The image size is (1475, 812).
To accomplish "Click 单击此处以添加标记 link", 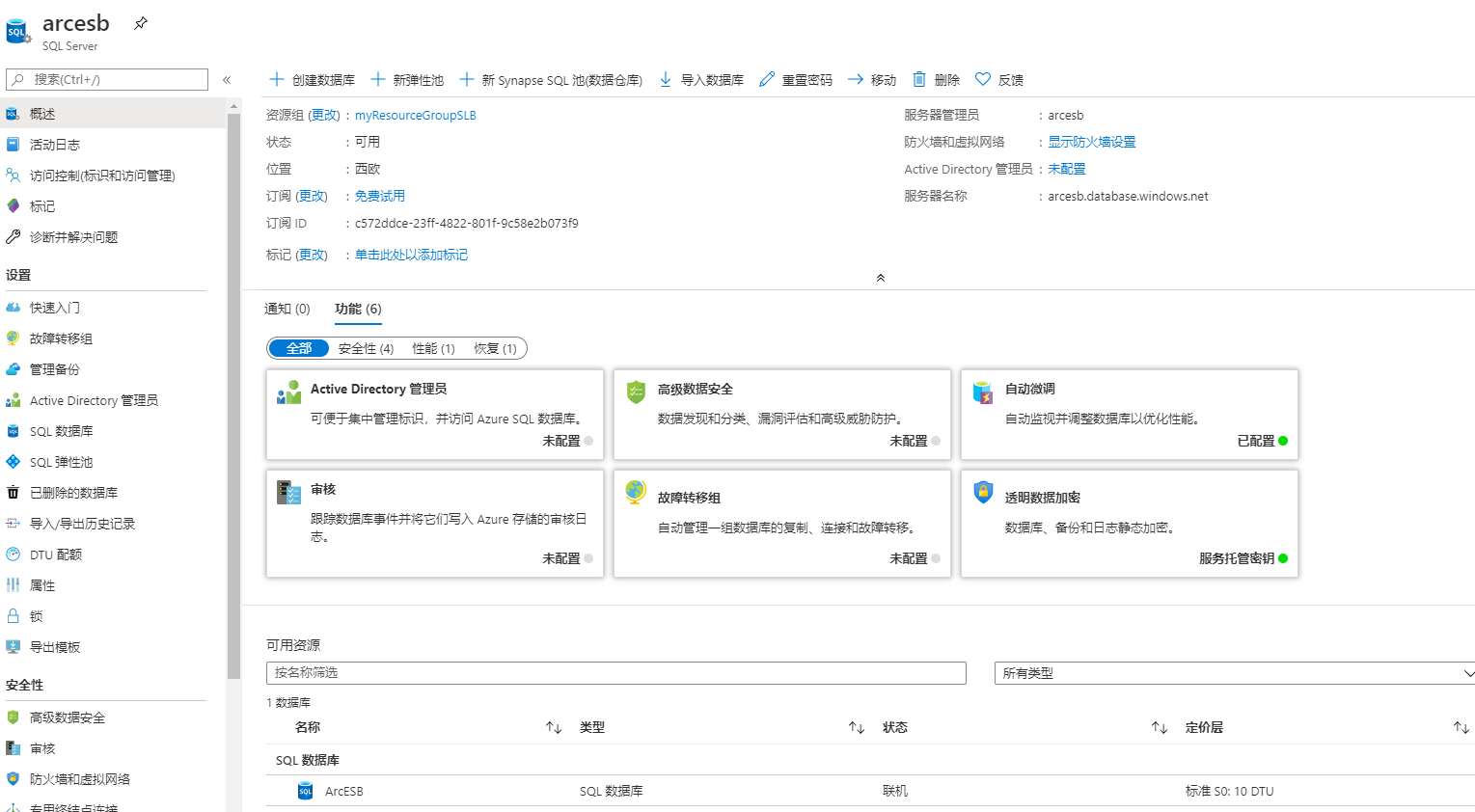I will (x=411, y=255).
